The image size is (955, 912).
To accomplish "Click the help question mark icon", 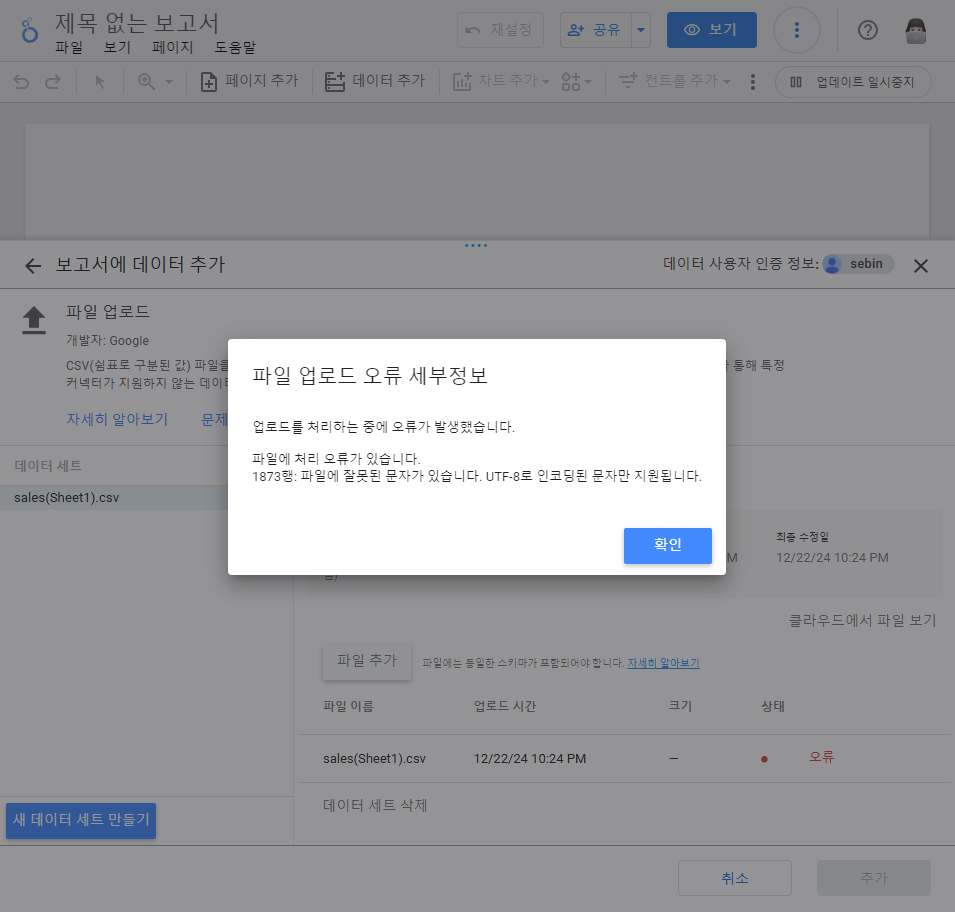I will [x=867, y=30].
